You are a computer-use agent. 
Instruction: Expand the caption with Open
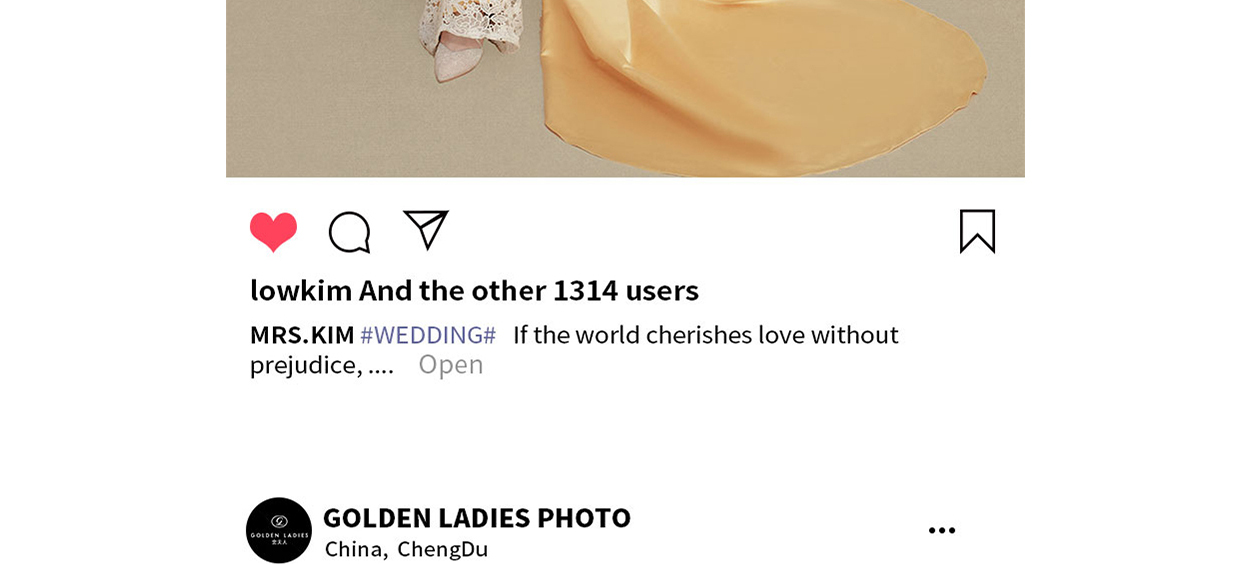tap(451, 364)
